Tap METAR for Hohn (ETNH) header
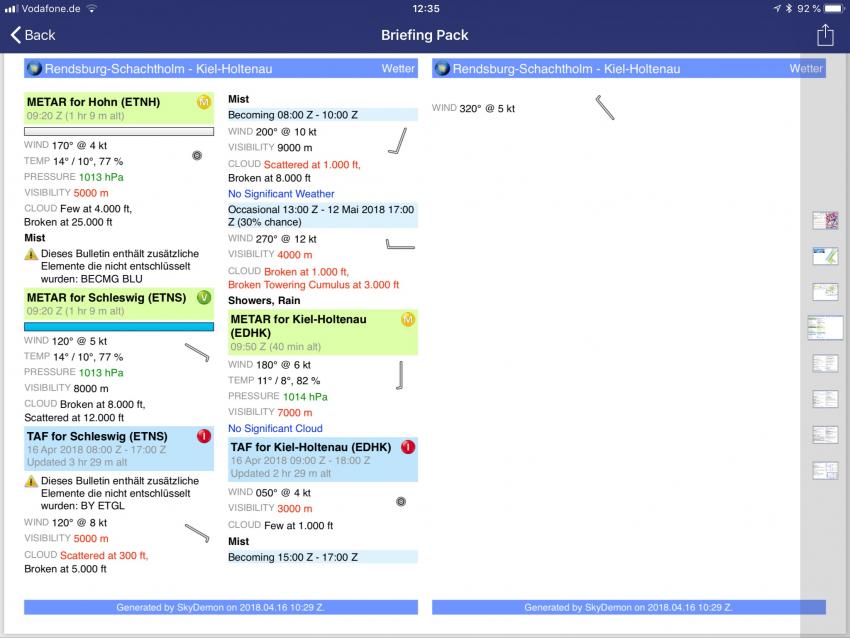 (119, 108)
